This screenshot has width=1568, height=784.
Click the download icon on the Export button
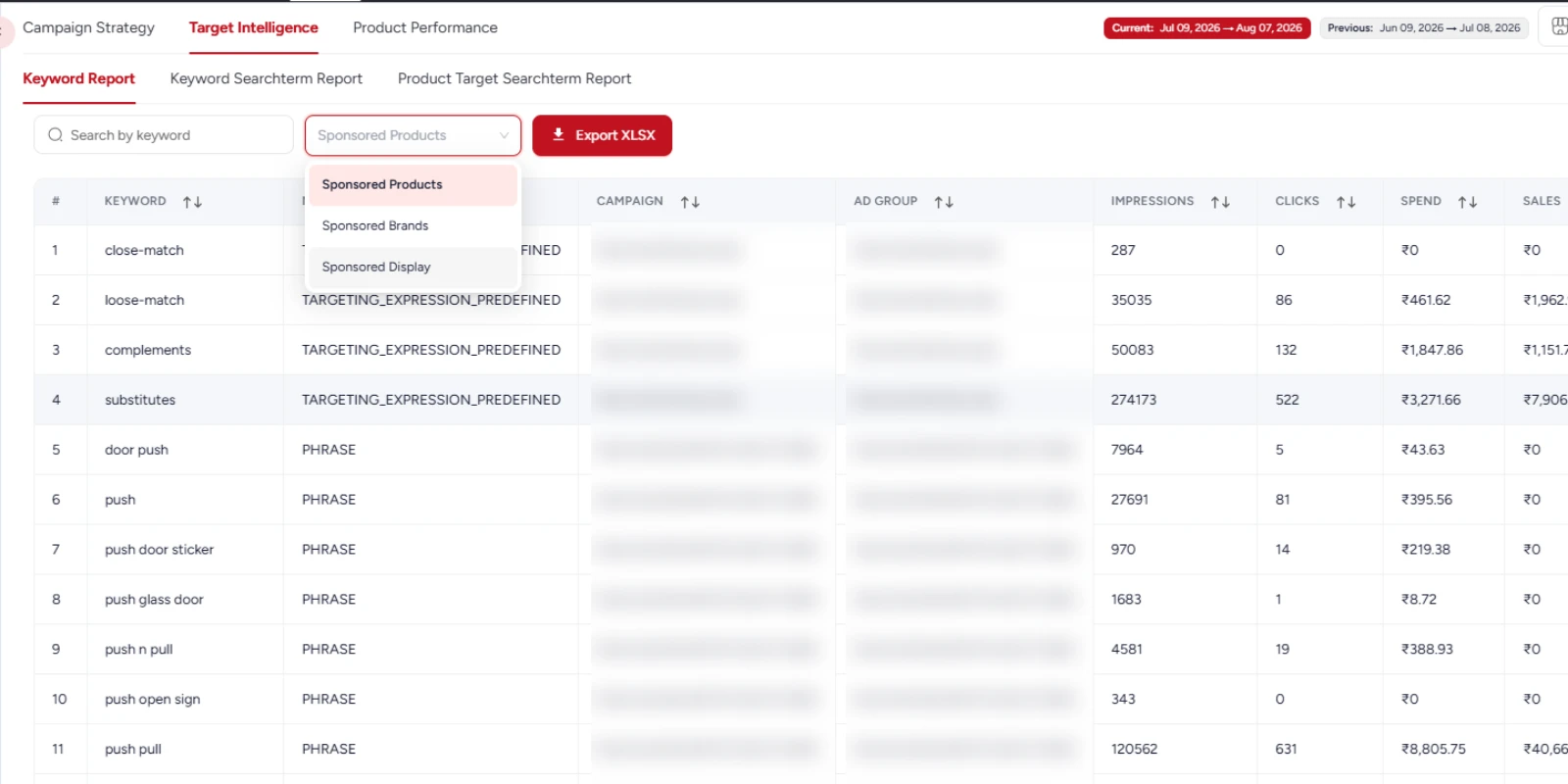click(x=559, y=134)
